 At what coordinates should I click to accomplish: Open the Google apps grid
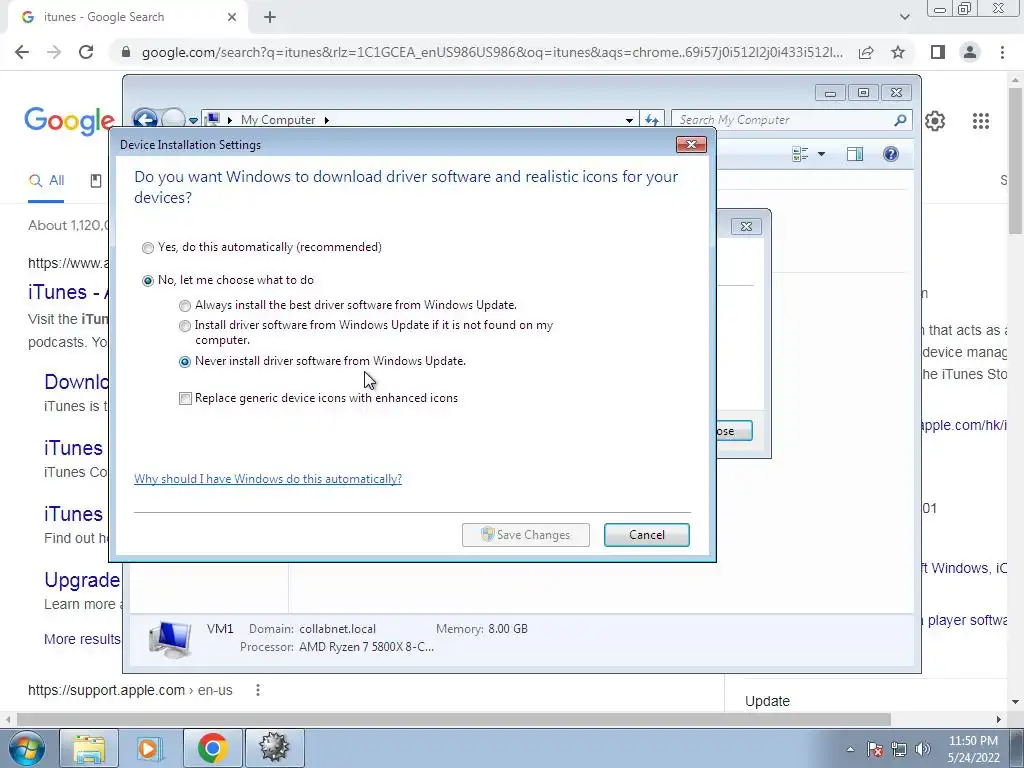coord(981,121)
